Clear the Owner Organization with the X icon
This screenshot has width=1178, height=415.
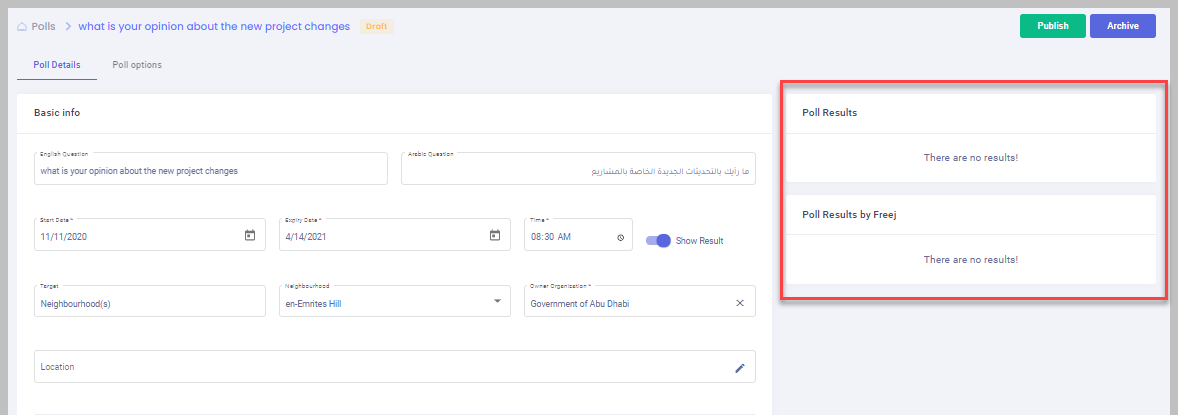[740, 303]
